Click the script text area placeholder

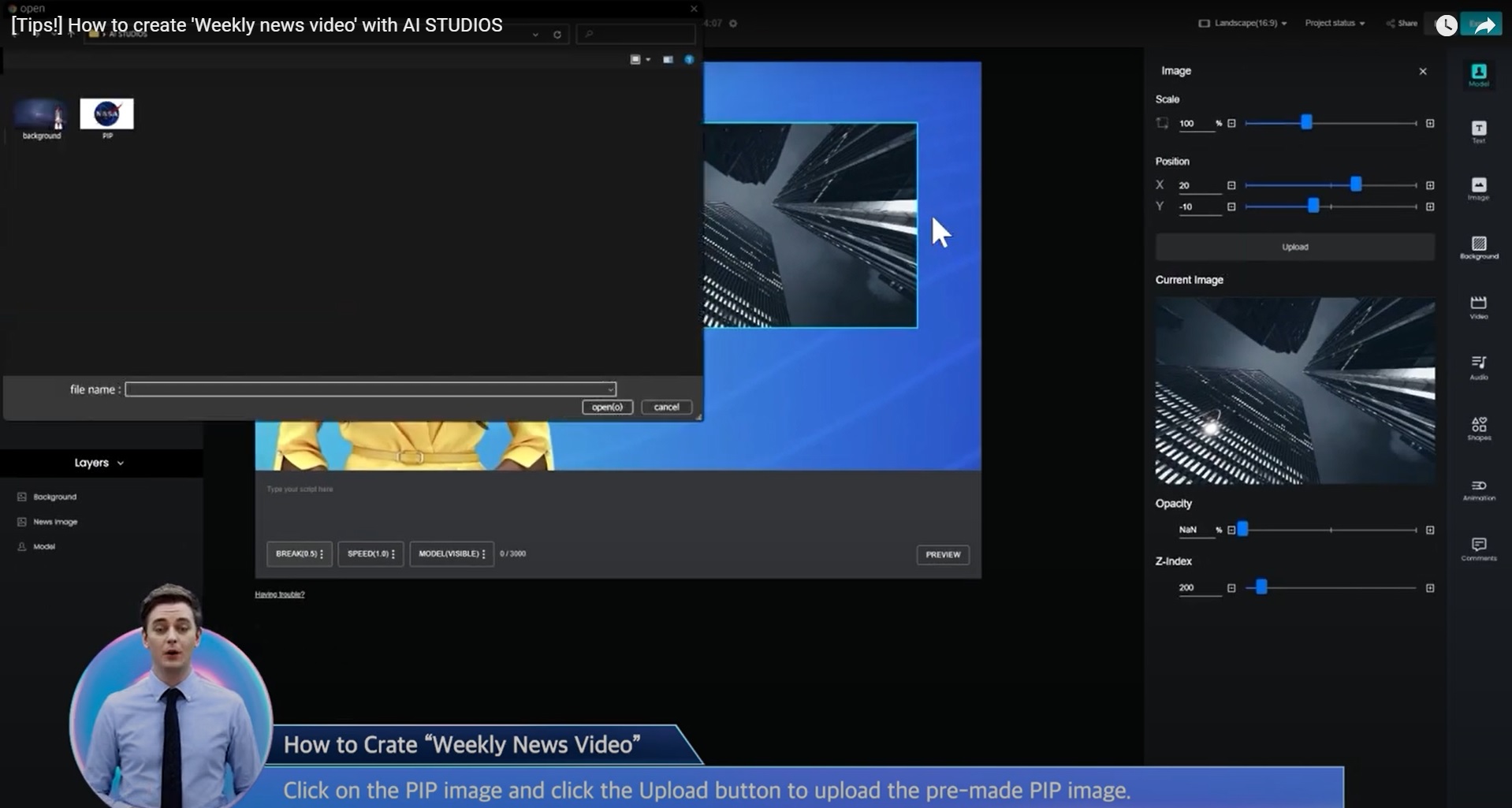pos(300,490)
